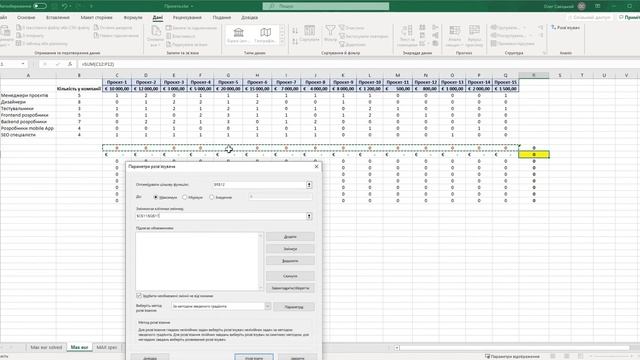The height and width of the screenshot is (360, 640).
Task: Click the By Changing Variable Cells field
Action: (220, 216)
